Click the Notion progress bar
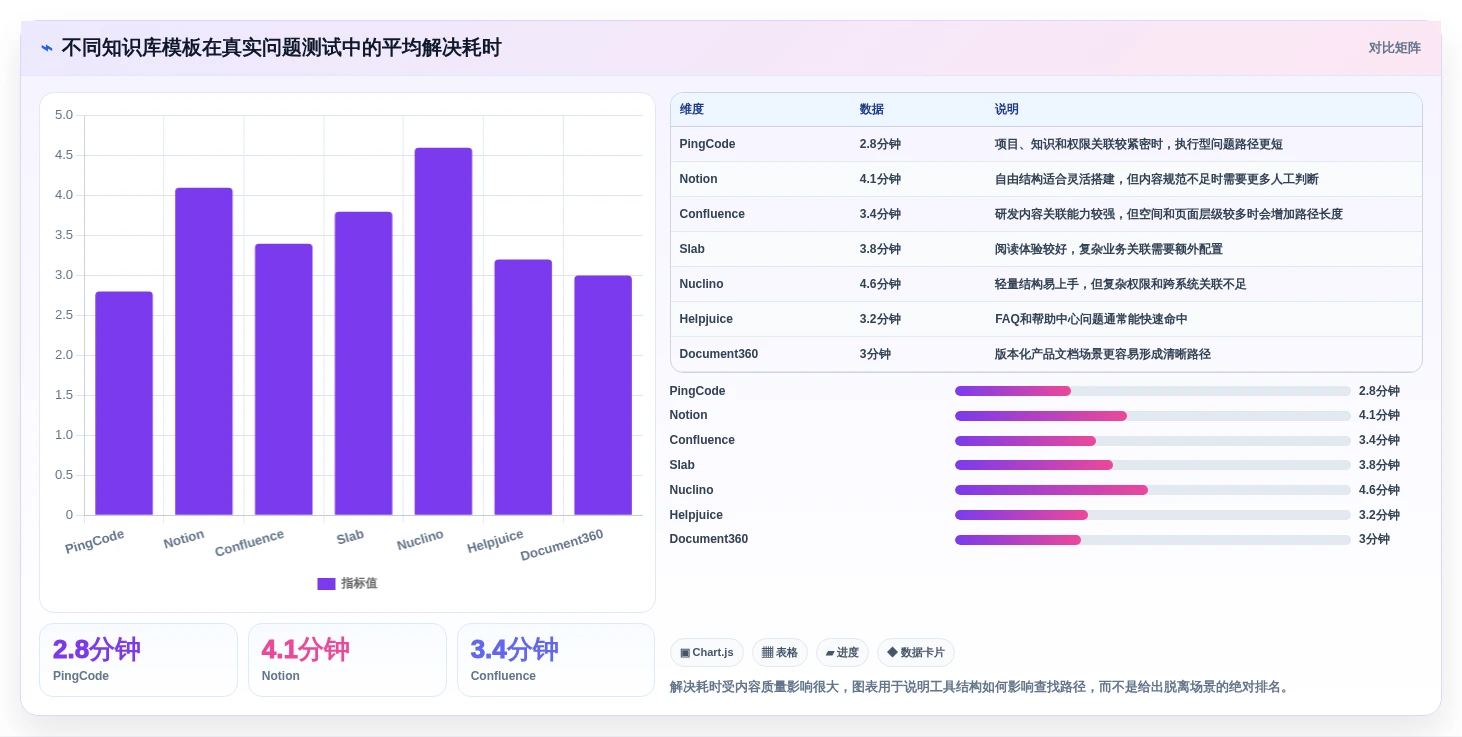This screenshot has width=1462, height=737. pos(1152,416)
